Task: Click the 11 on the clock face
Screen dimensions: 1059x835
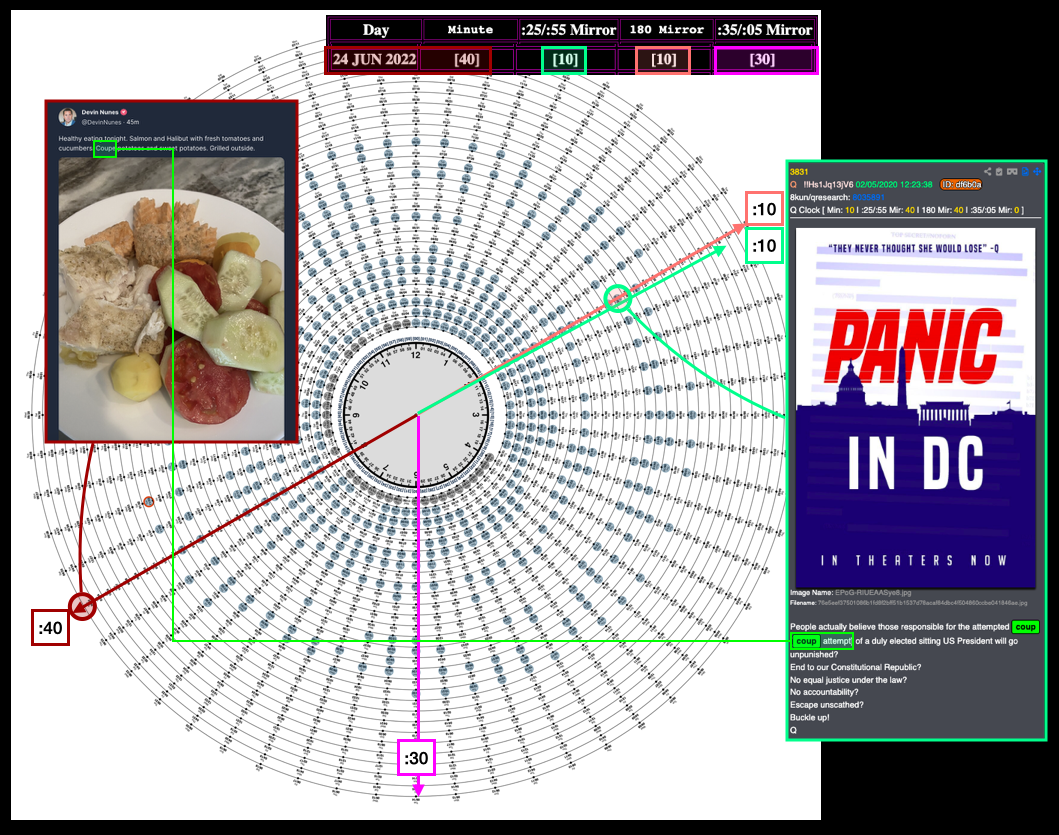Action: (385, 363)
